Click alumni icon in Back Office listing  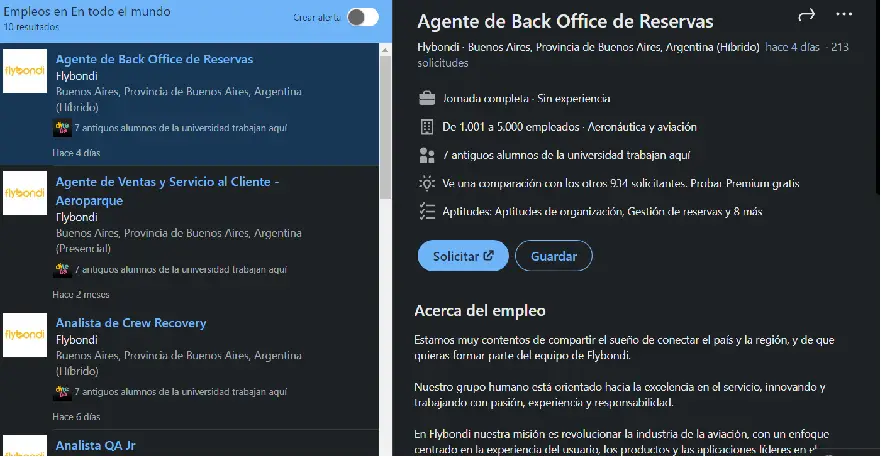(x=62, y=128)
